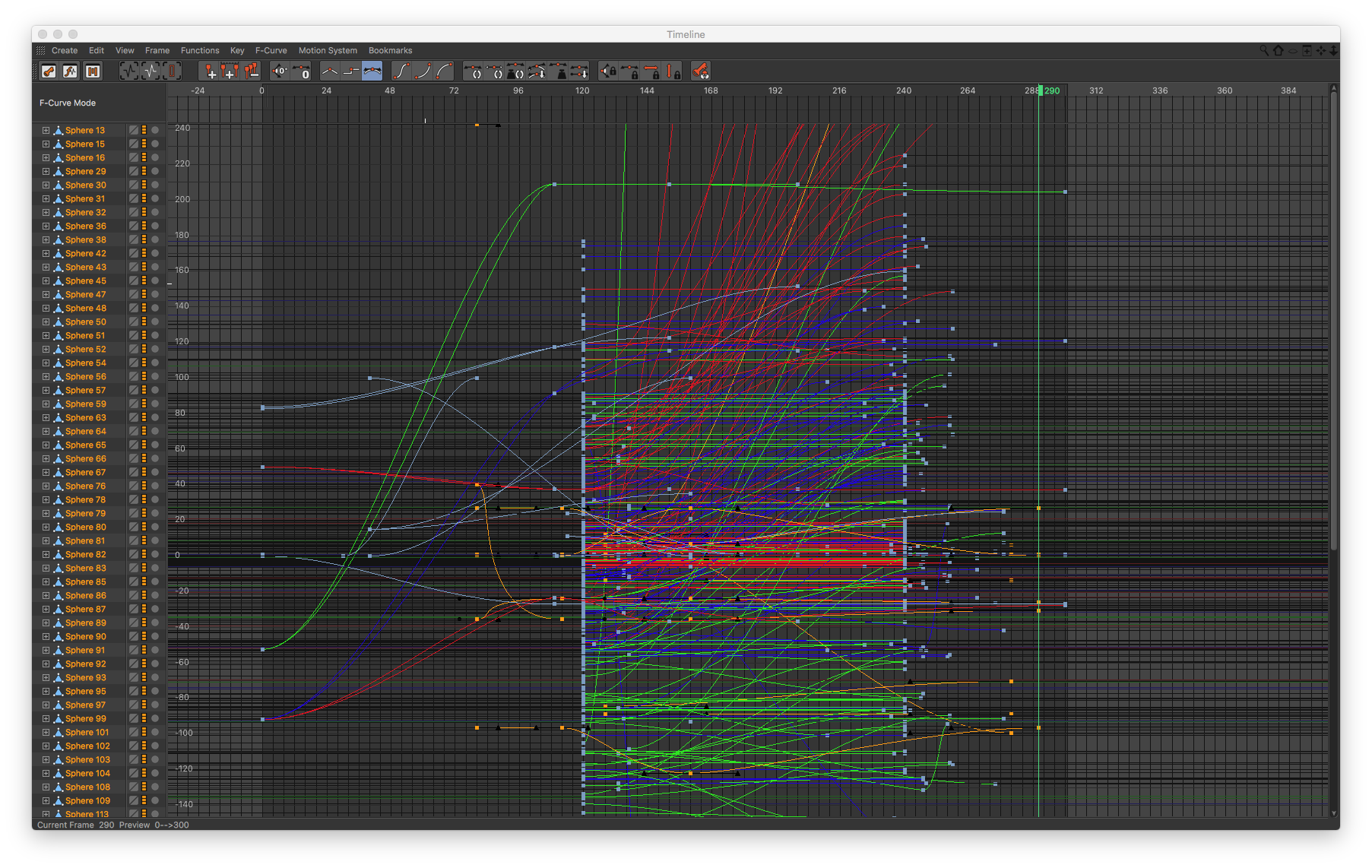Viewport: 1372px width, 868px height.
Task: Click the vertical scrollbar on the right
Action: click(x=1334, y=319)
